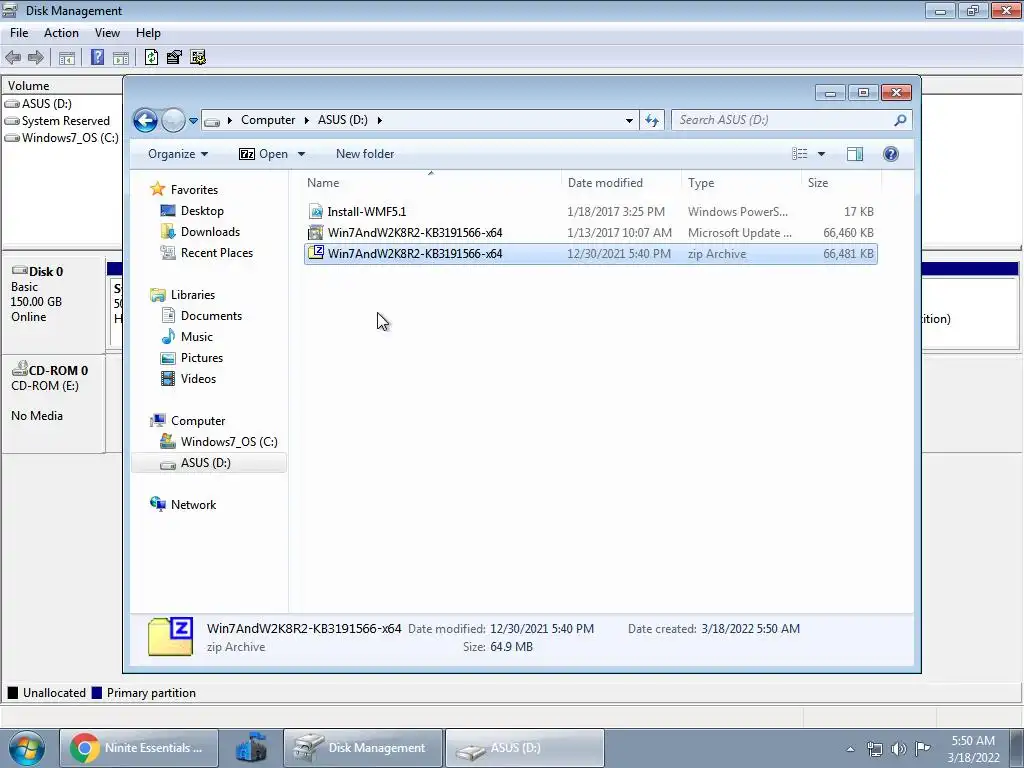Select System Reserved volume in Disk Management
This screenshot has width=1024, height=768.
pos(65,121)
